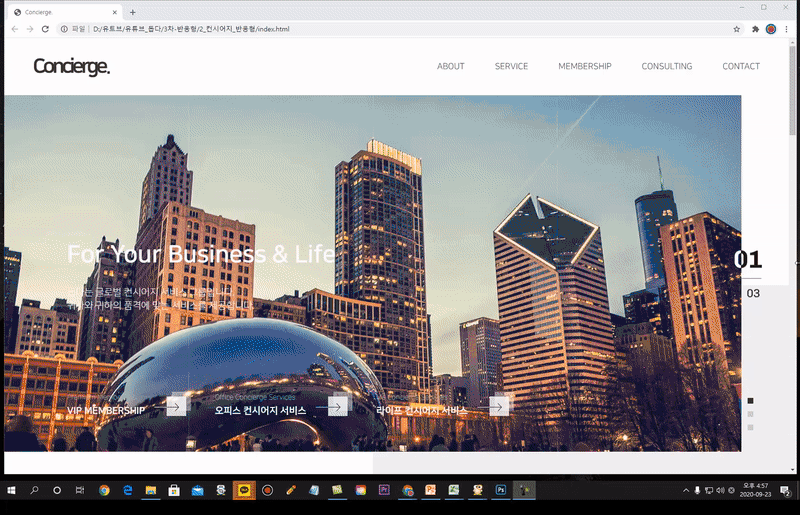Click the scrollbar down arrow
Image resolution: width=800 pixels, height=515 pixels.
pos(792,470)
